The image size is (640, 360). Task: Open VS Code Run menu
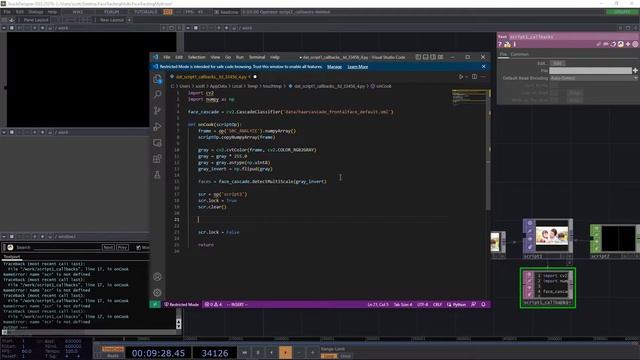click(x=240, y=57)
